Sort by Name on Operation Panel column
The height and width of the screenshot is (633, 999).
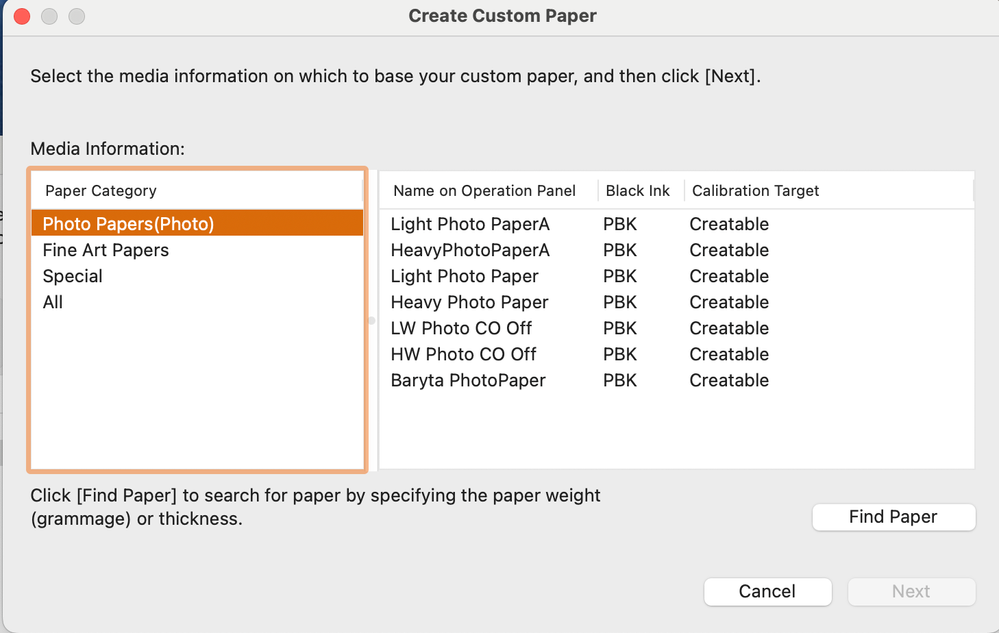click(484, 190)
